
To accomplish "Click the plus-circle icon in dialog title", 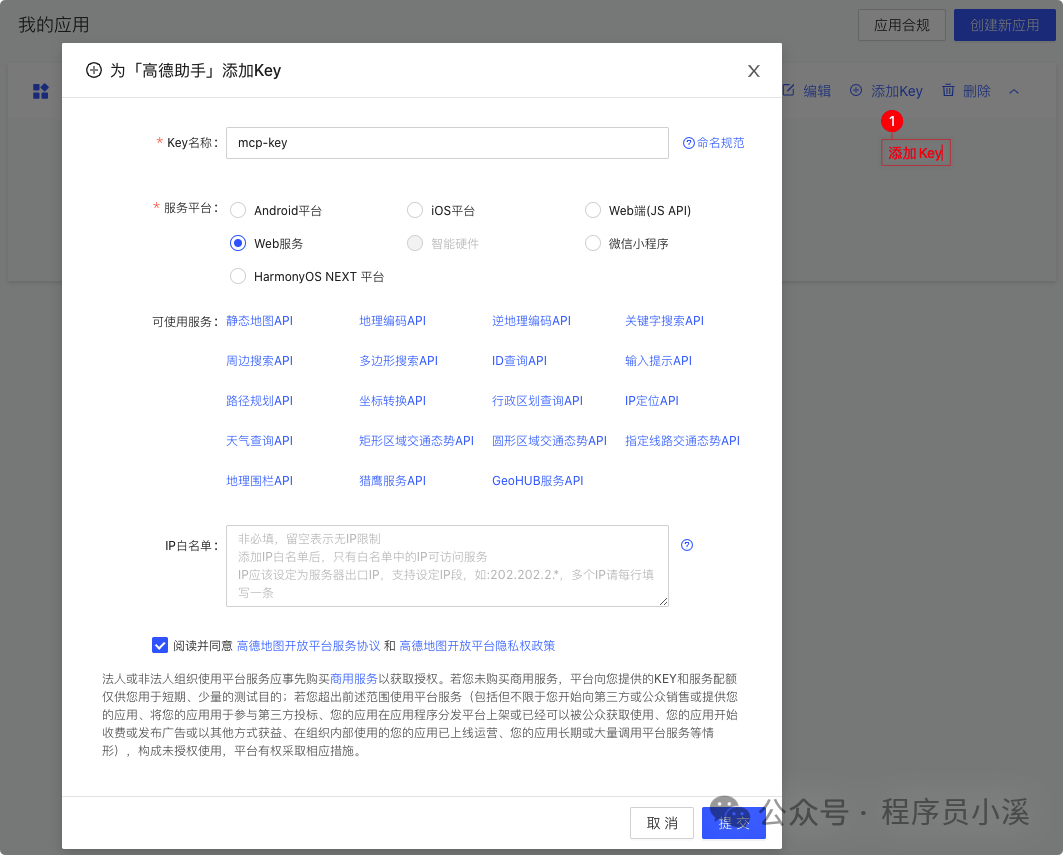I will click(93, 71).
